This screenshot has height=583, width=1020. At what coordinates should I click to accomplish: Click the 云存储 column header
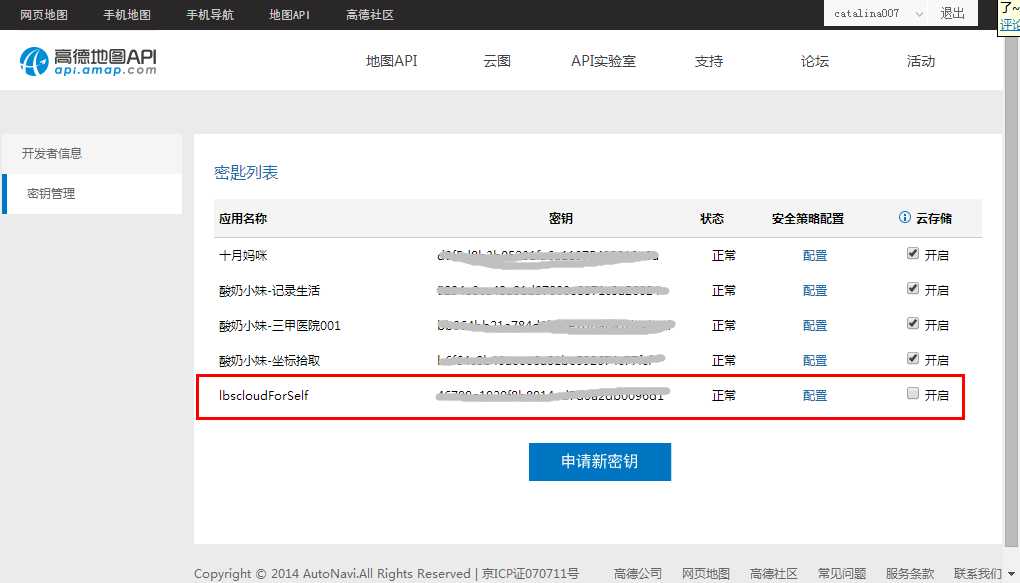click(933, 219)
